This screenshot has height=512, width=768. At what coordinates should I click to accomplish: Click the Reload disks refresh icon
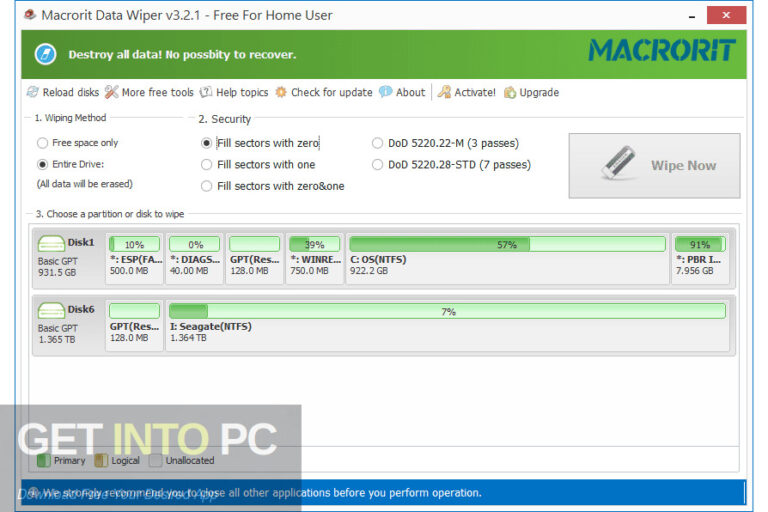tap(33, 92)
